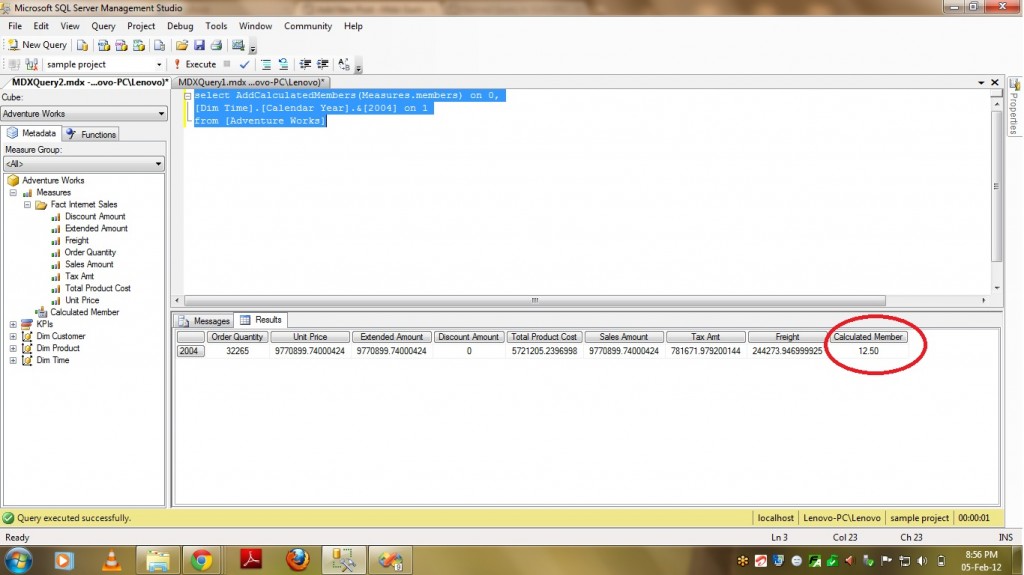Open Firefox from the taskbar
1024x575 pixels.
(x=296, y=559)
